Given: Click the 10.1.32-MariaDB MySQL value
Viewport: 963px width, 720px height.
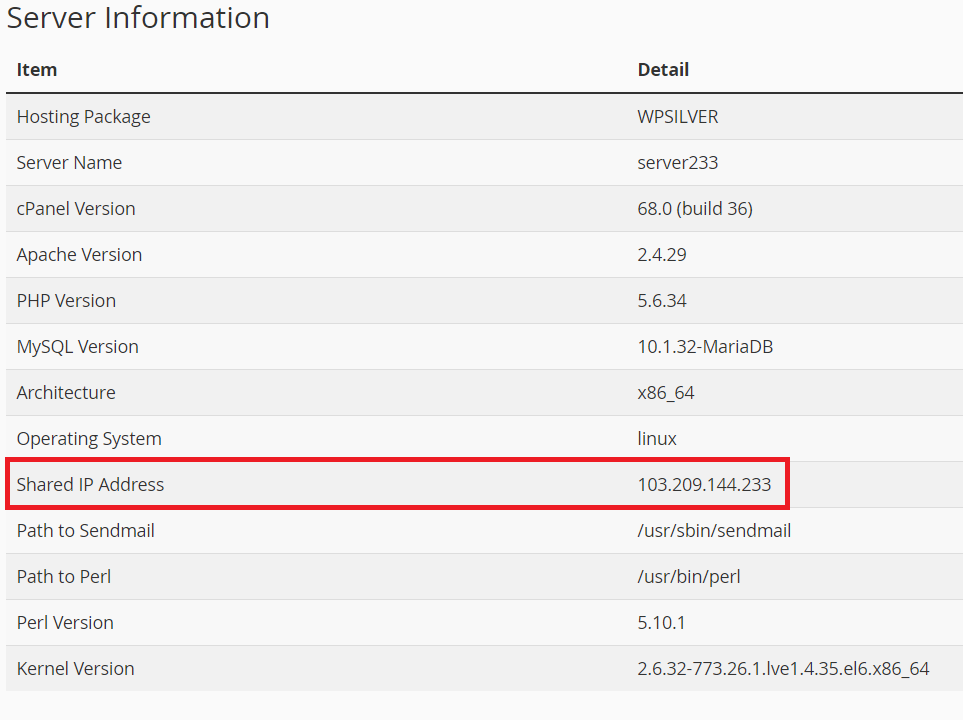Looking at the screenshot, I should 705,347.
